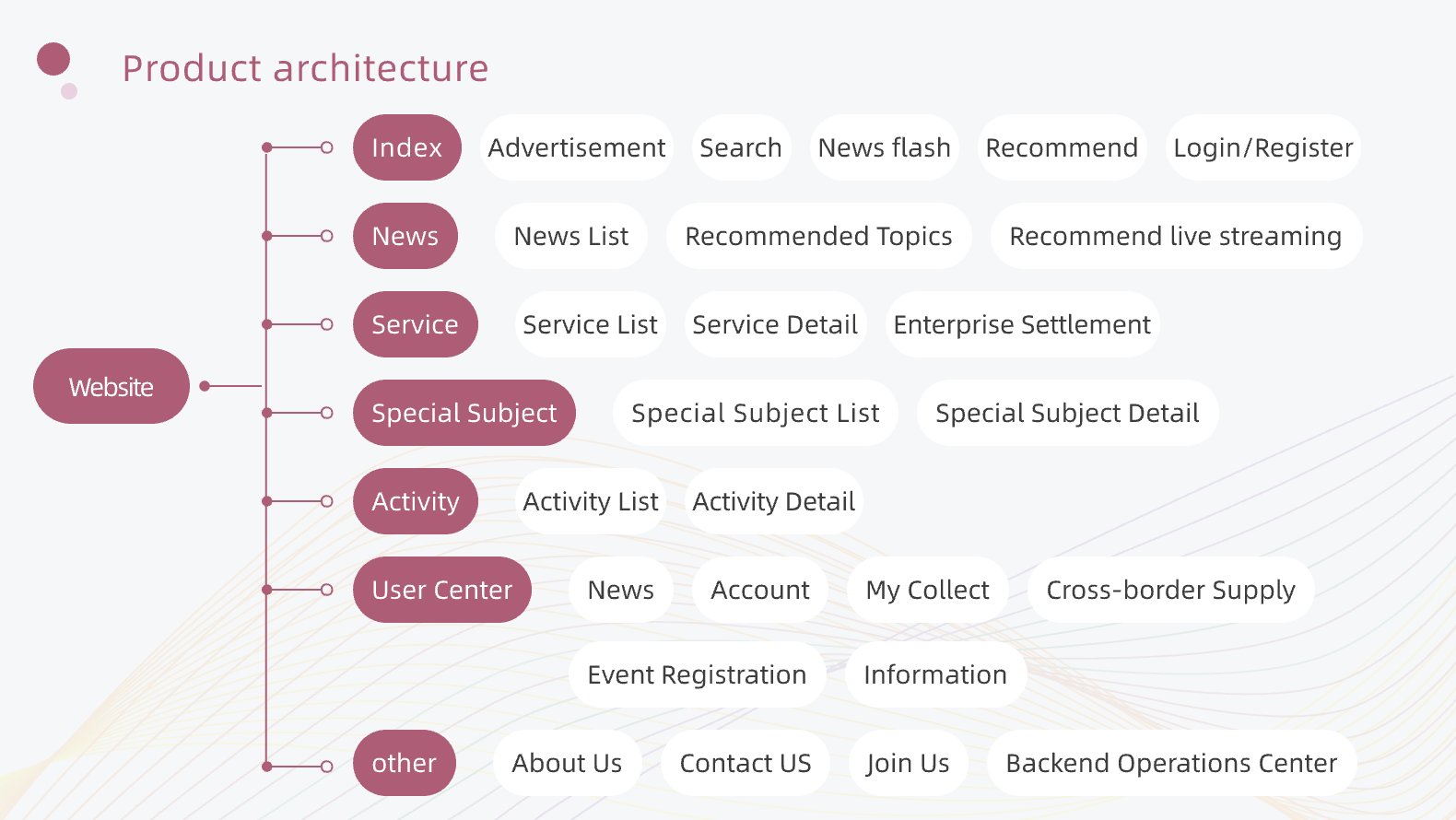
Task: Select the Activity List item
Action: tap(590, 501)
